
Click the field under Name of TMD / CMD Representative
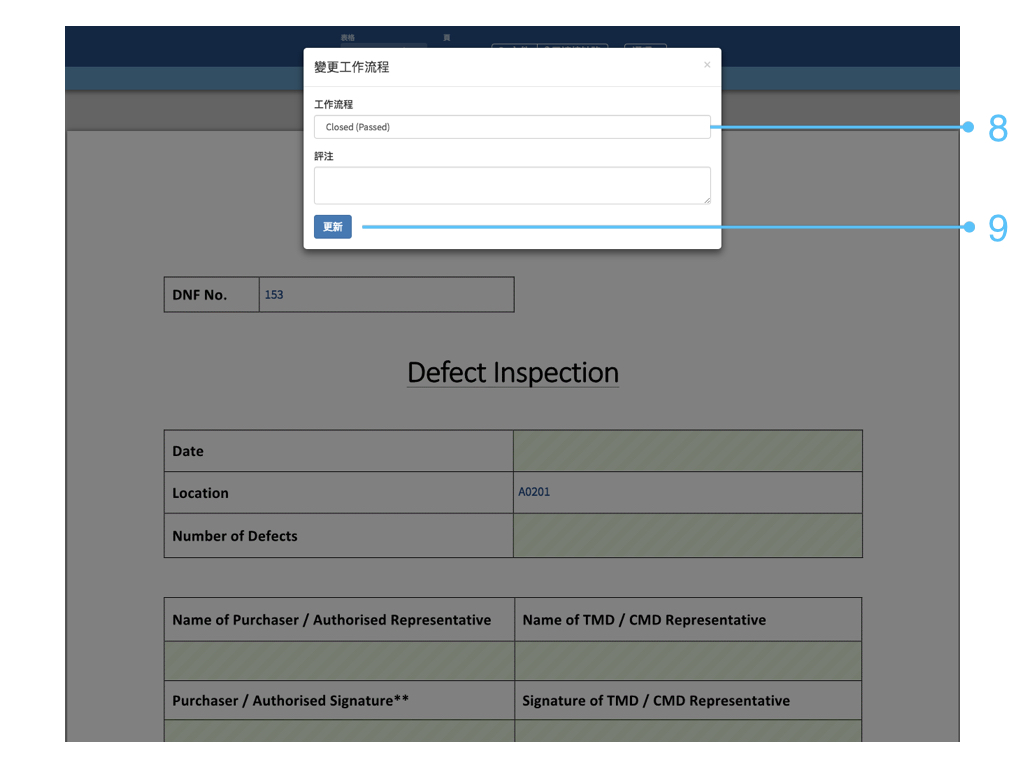[688, 661]
